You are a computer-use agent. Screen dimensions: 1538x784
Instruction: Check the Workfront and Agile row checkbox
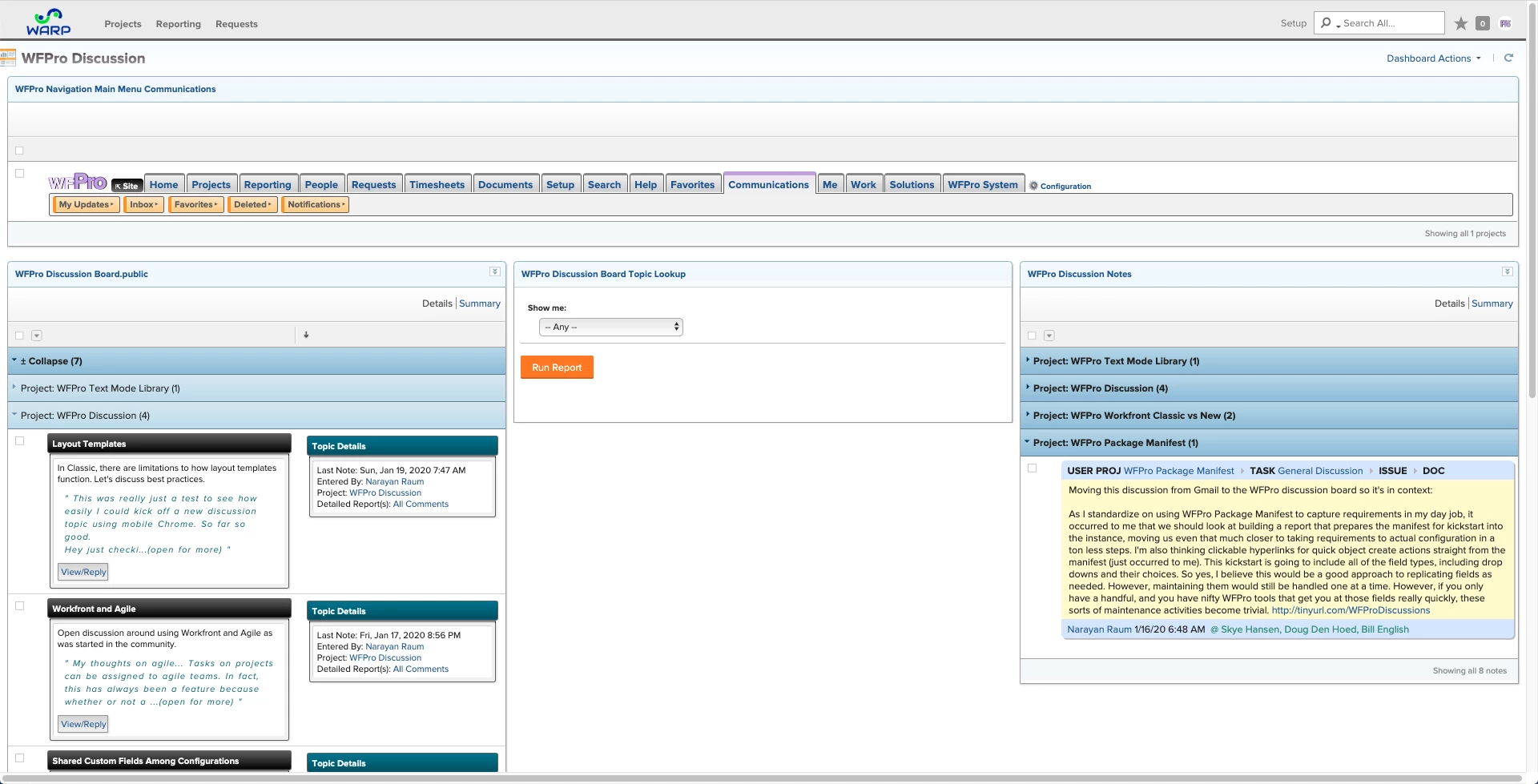coord(20,605)
